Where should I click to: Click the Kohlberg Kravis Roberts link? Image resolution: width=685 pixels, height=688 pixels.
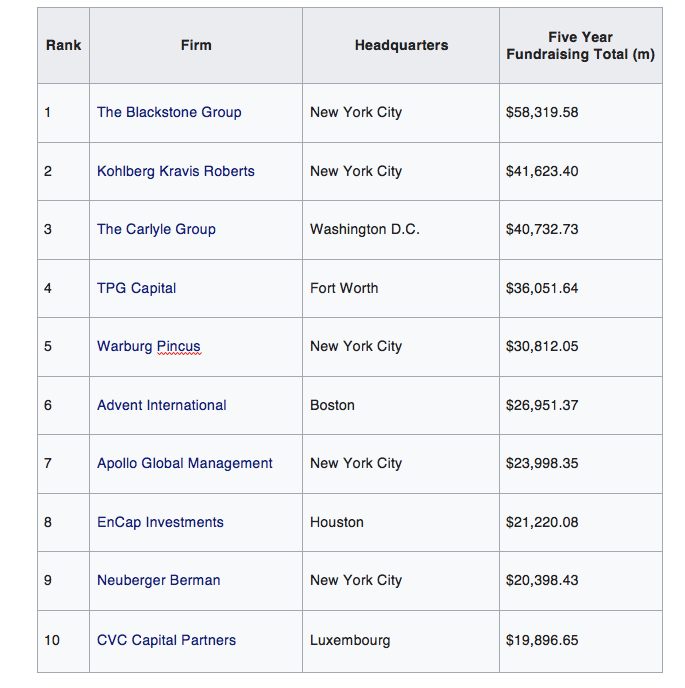(x=175, y=171)
